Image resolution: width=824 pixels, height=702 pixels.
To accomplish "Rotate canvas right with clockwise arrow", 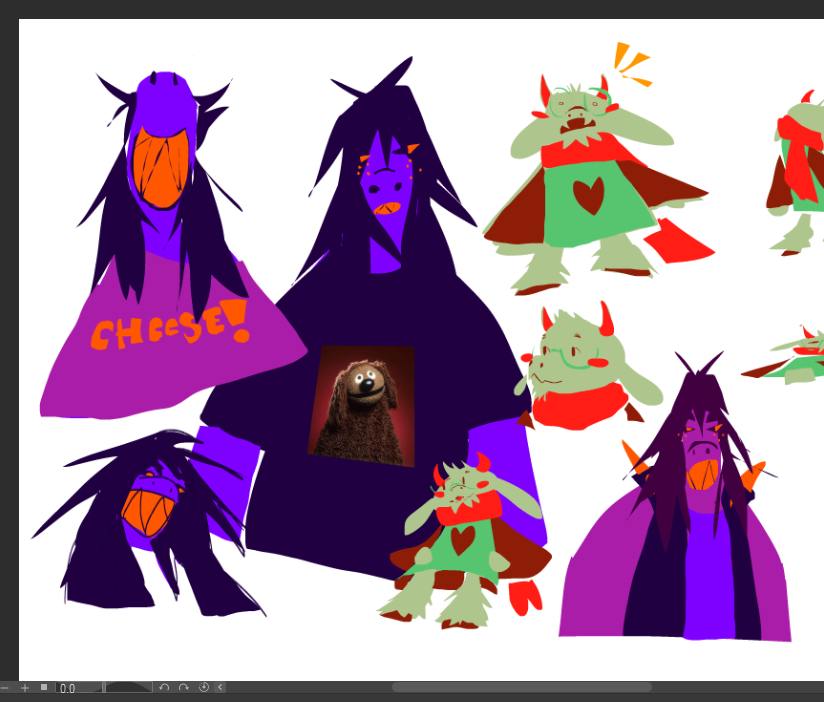I will pyautogui.click(x=183, y=687).
